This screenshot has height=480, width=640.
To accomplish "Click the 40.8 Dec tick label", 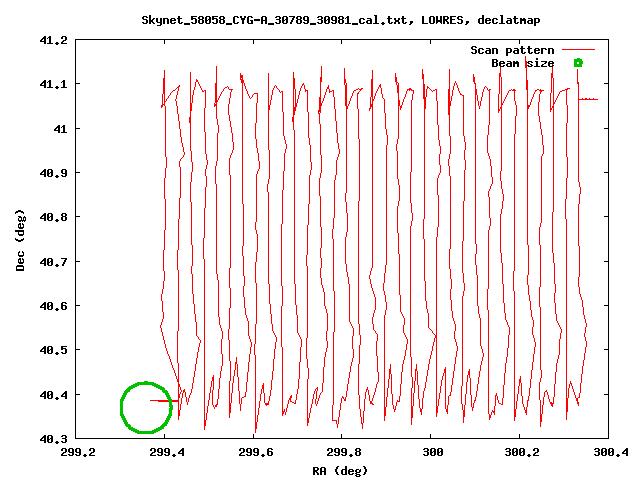I will tap(53, 217).
